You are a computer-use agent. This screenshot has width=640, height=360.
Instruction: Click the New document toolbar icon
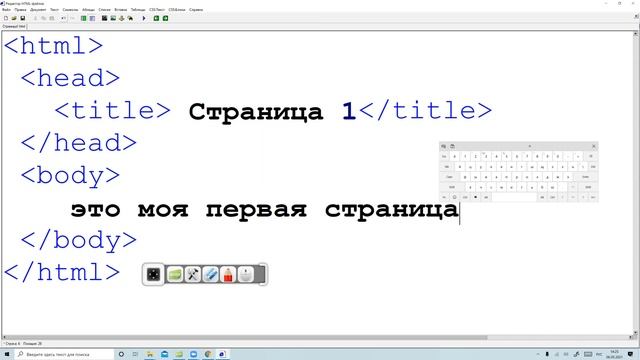6,18
